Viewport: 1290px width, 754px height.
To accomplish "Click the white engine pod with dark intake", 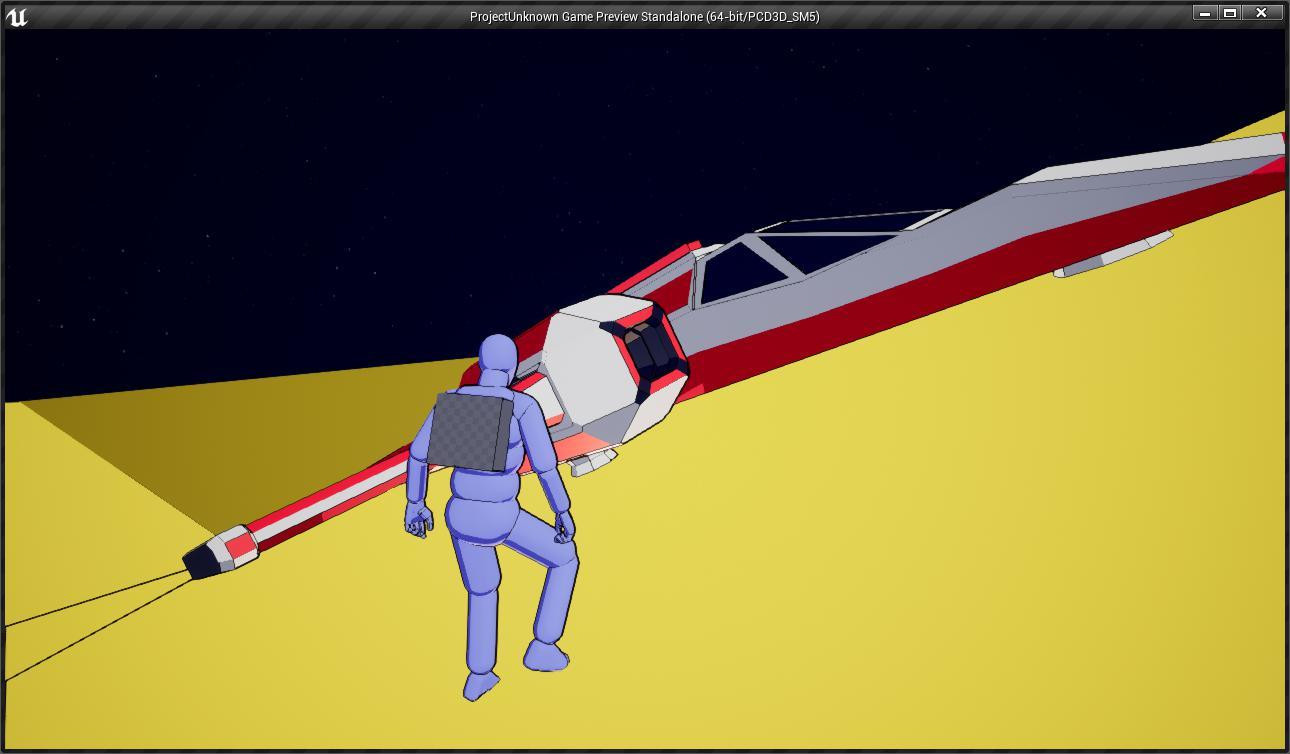I will [615, 370].
